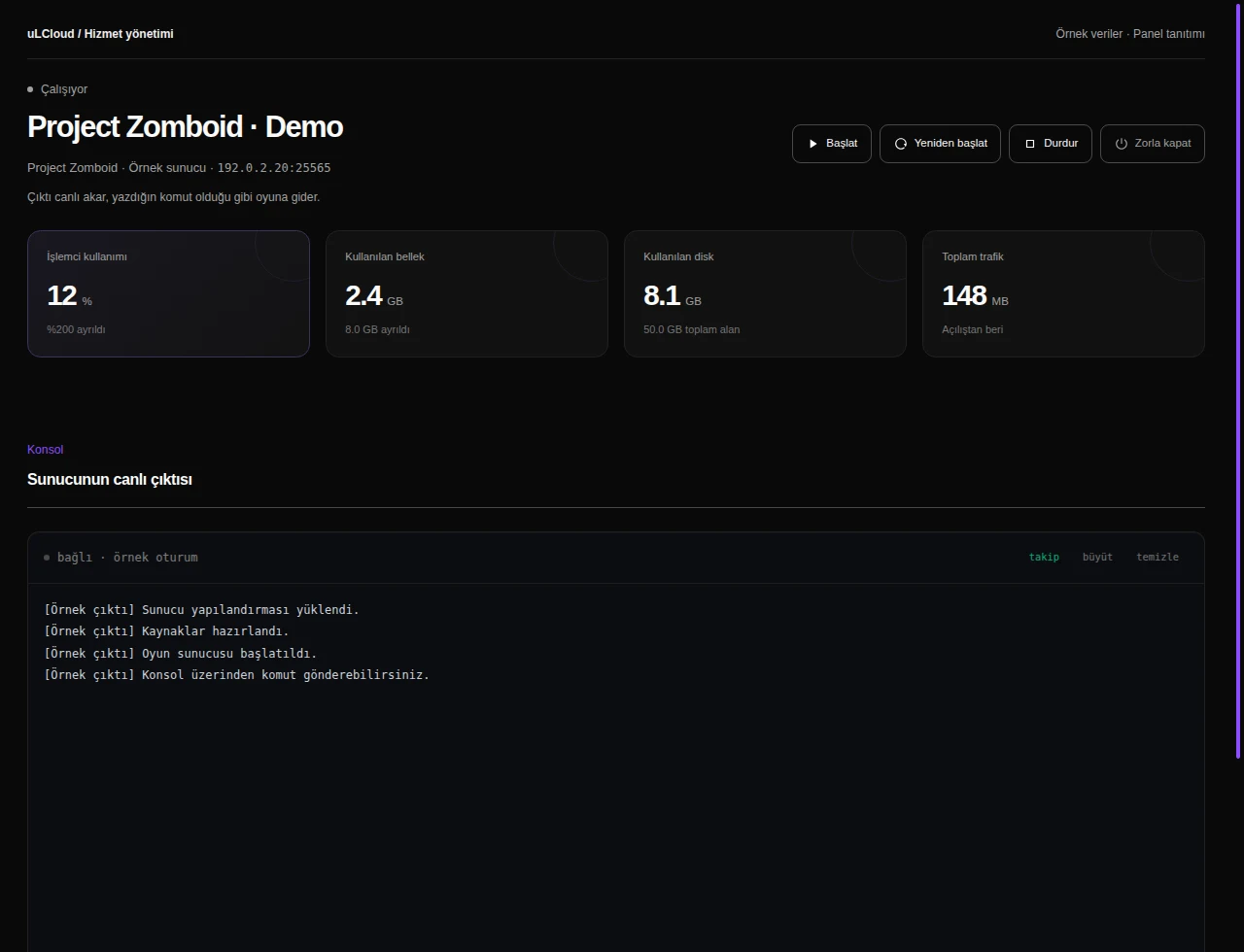1244x952 pixels.
Task: Click the bağlı · örnek oturum status
Action: [127, 558]
